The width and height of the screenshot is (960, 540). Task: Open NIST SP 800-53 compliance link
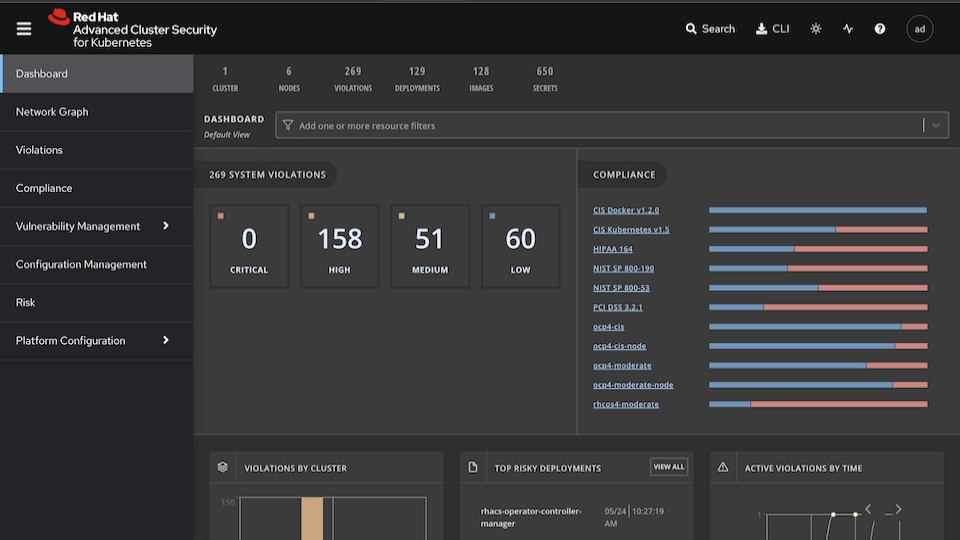coord(621,288)
